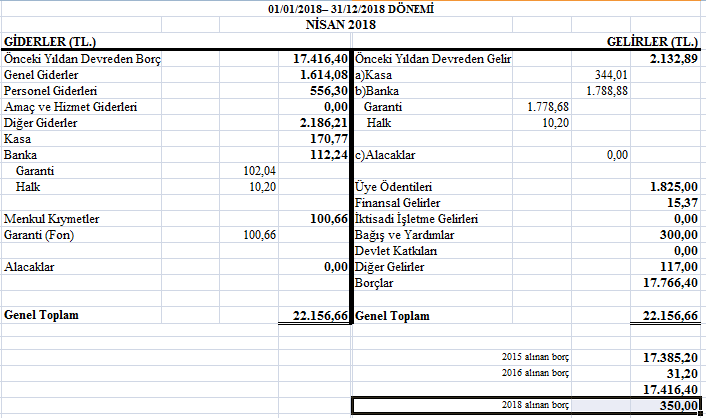This screenshot has height=418, width=706.
Task: Click the 2015 alınan borç note
Action: [535, 357]
